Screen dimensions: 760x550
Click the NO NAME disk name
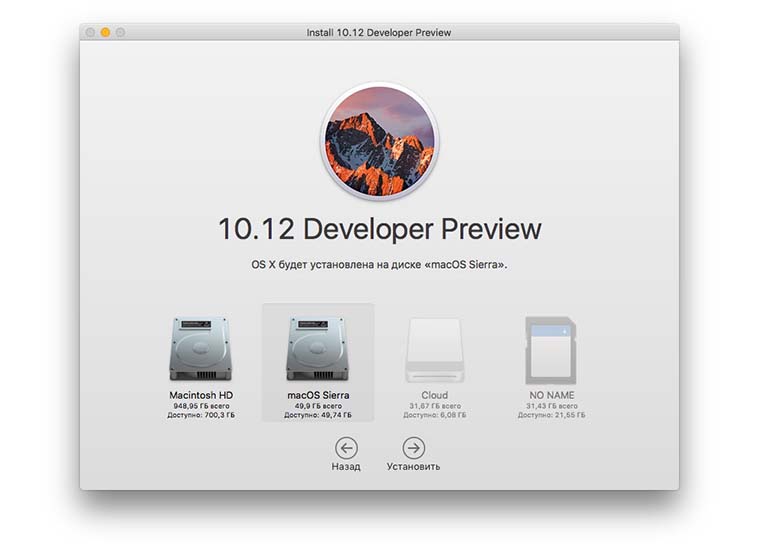[x=552, y=395]
